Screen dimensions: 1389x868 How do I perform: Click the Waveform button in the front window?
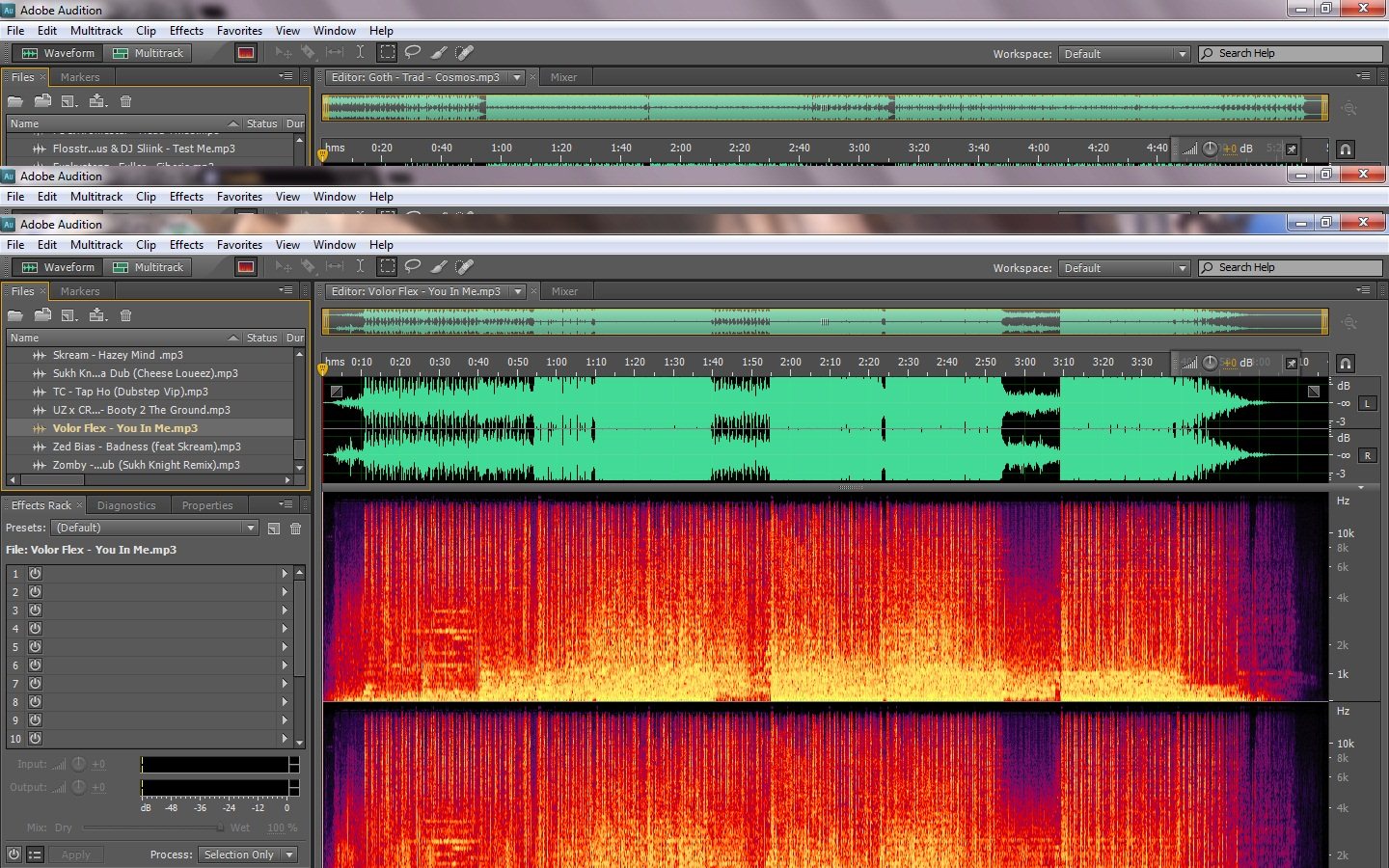(x=58, y=267)
